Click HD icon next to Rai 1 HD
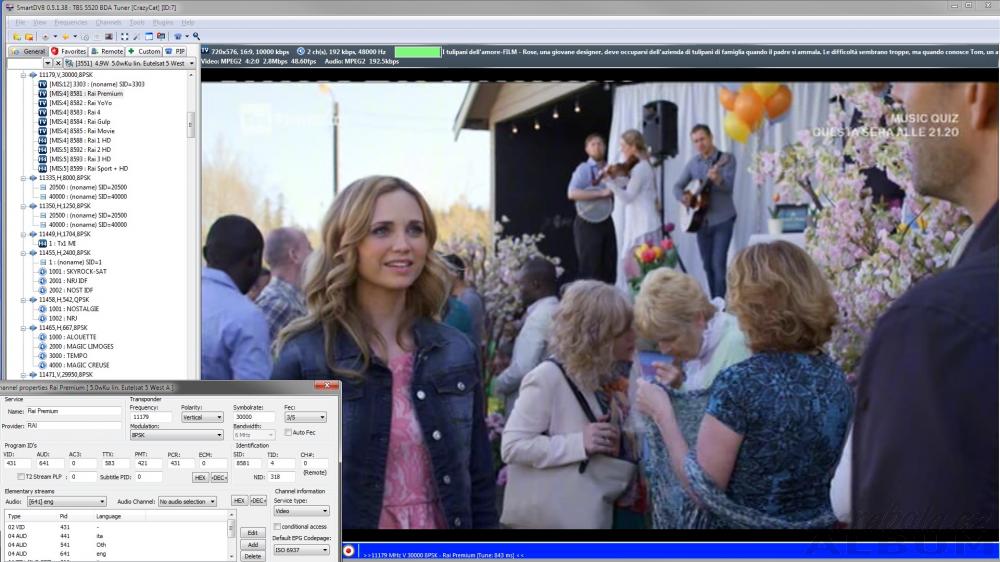This screenshot has height=562, width=1000. point(43,140)
